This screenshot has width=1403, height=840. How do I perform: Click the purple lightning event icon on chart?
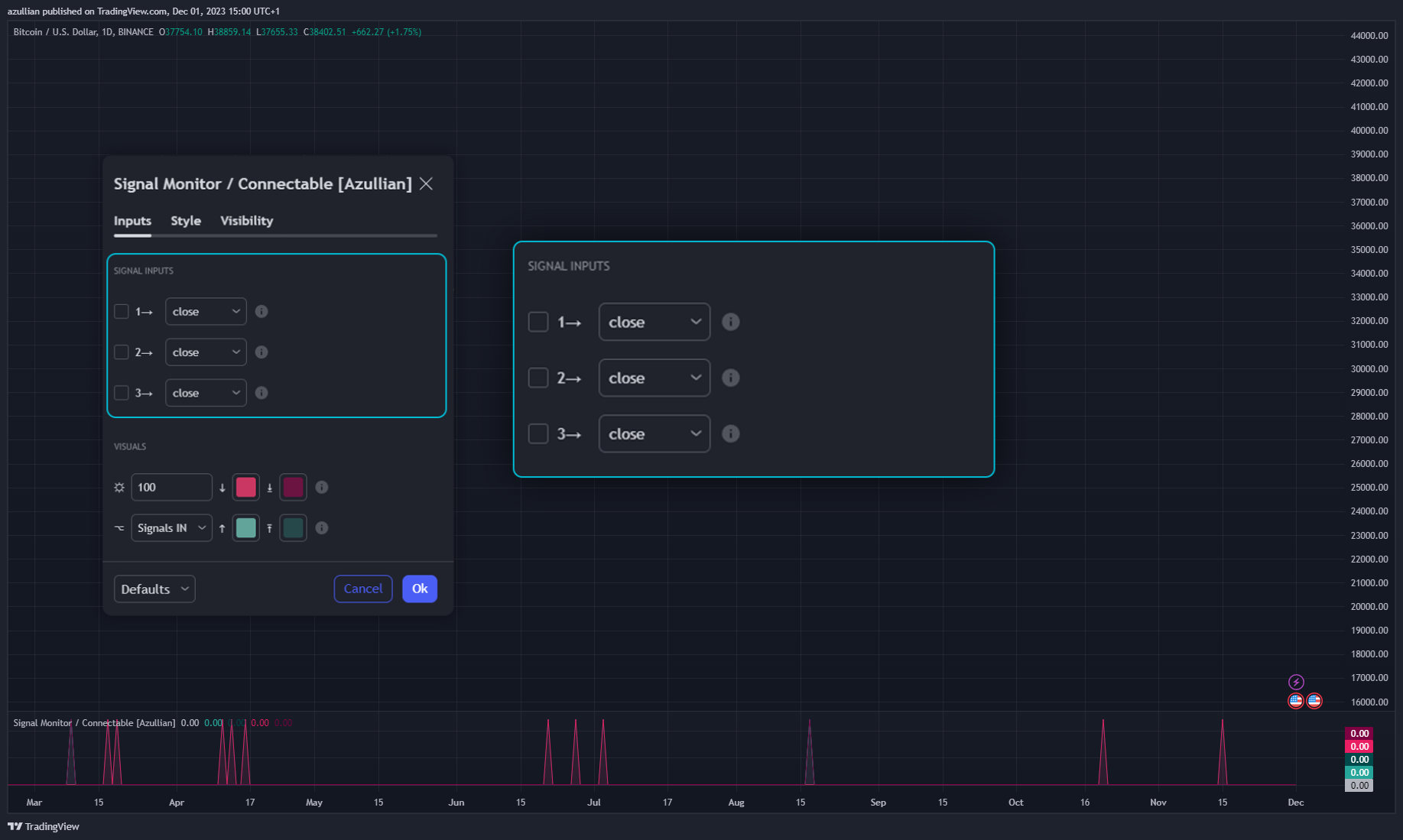[x=1296, y=682]
